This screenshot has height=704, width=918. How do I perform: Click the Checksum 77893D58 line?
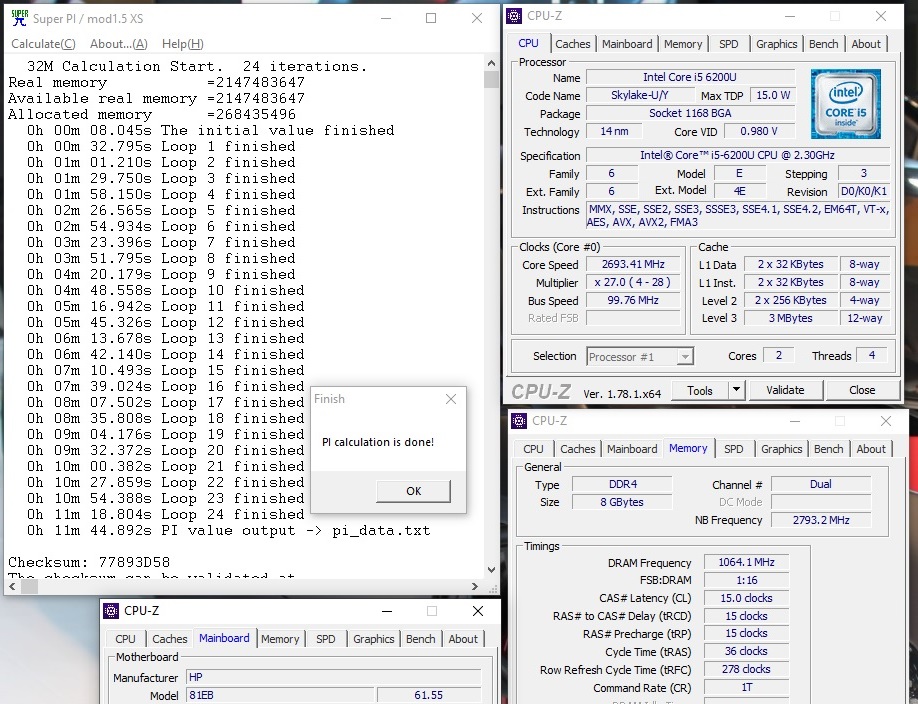(x=89, y=562)
